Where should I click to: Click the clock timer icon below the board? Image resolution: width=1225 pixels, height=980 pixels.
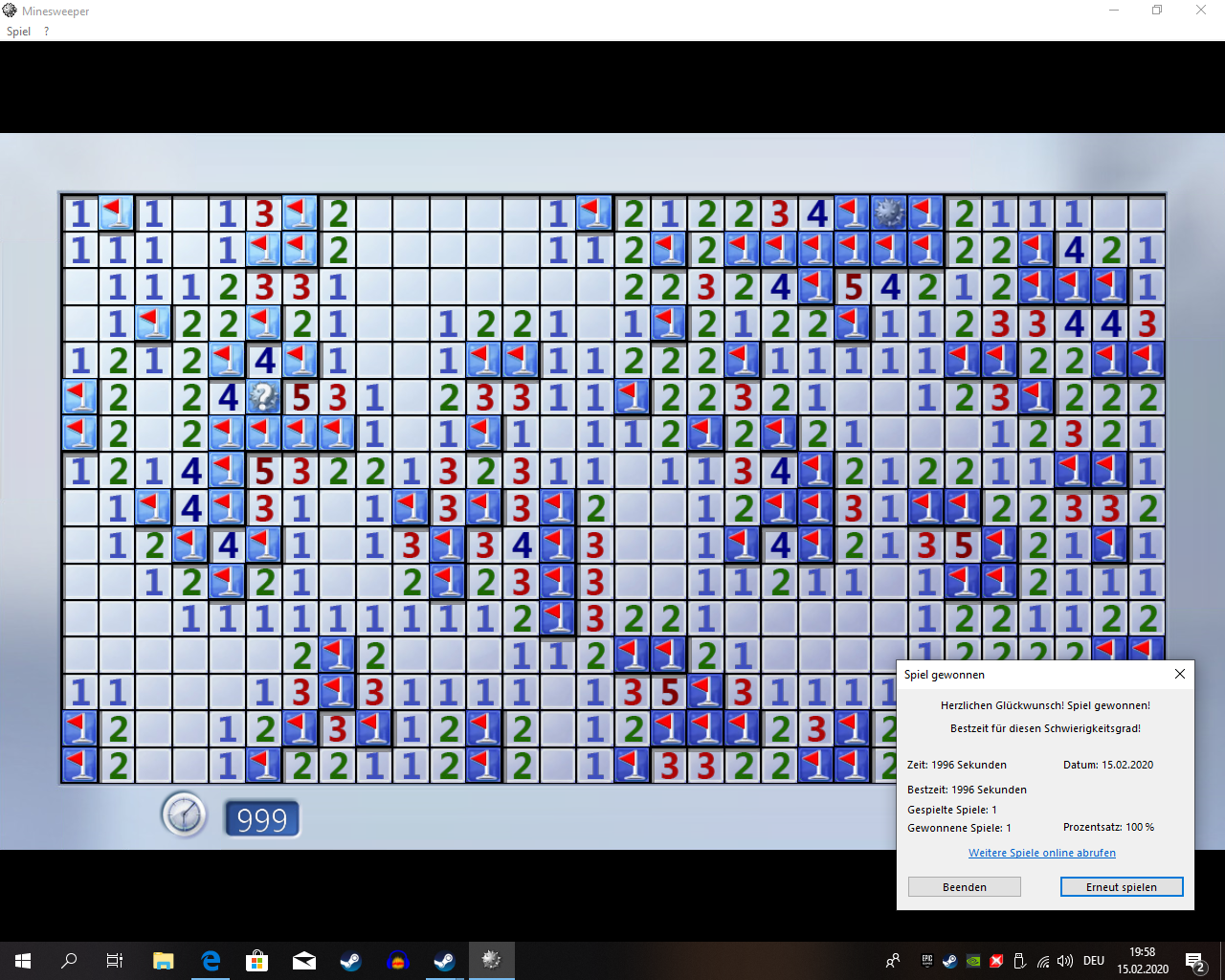point(184,815)
